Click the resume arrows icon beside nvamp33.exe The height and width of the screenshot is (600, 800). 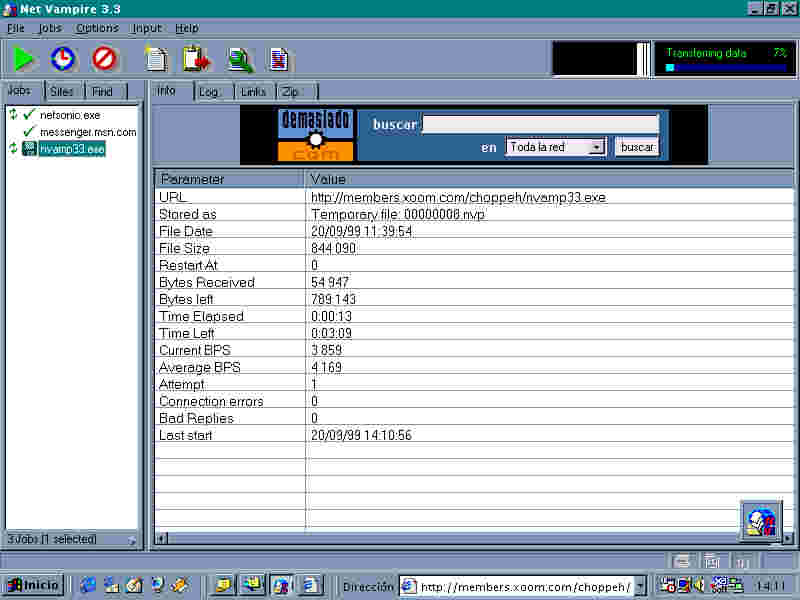click(13, 148)
